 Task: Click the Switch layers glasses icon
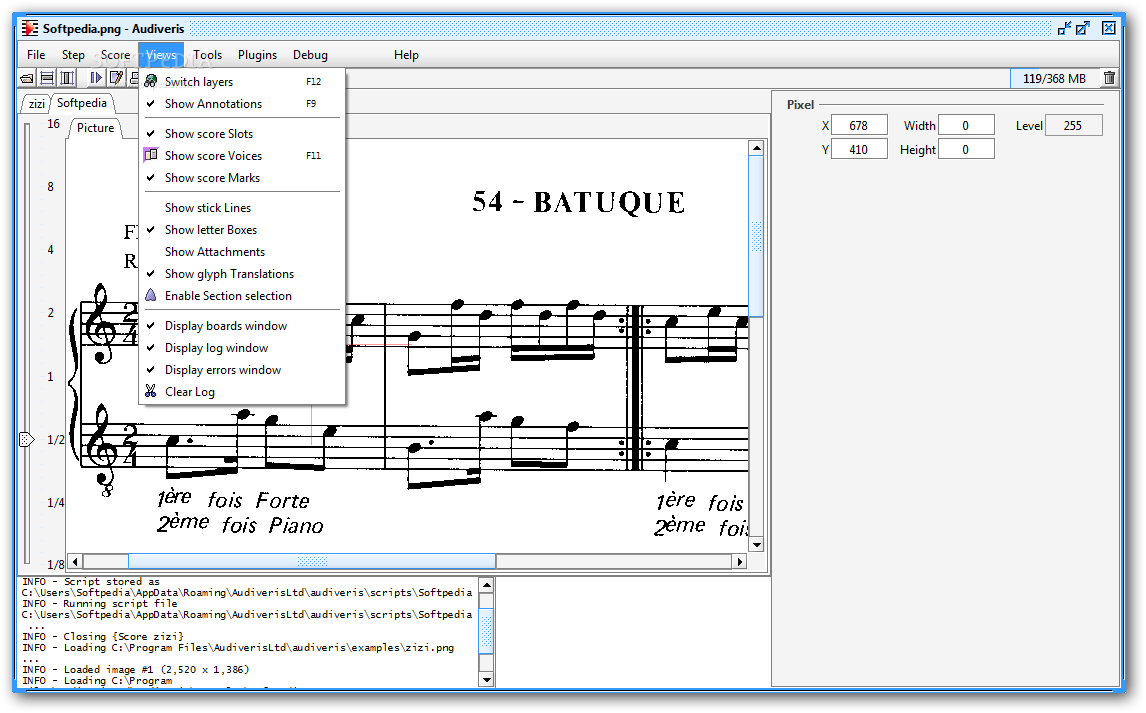tap(151, 81)
